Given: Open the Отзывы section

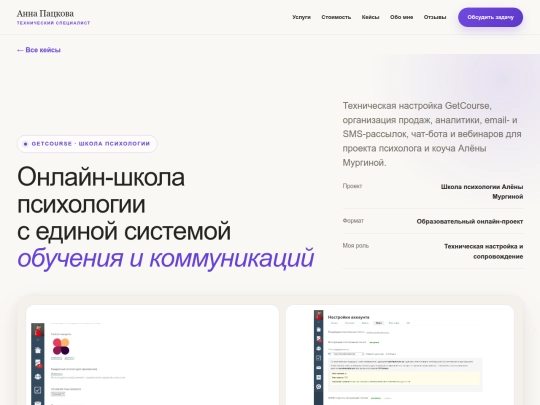Looking at the screenshot, I should coord(435,17).
